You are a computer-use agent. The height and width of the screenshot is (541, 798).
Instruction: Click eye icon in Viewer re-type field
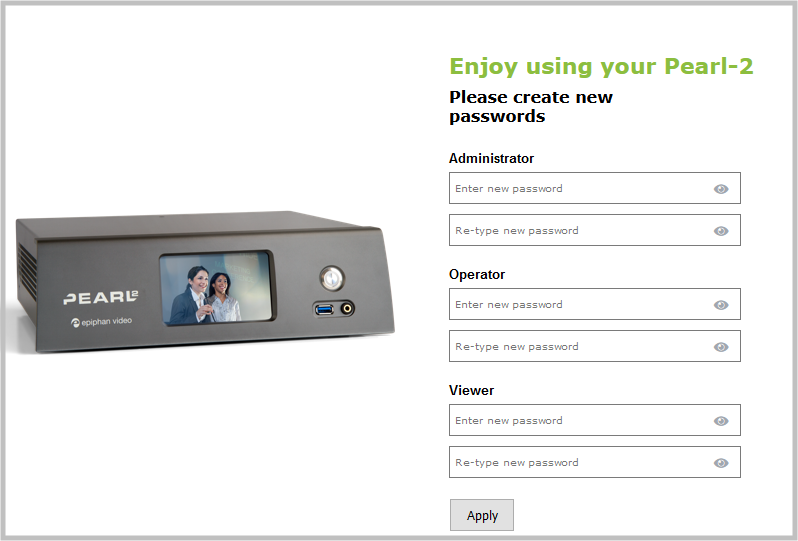point(721,463)
